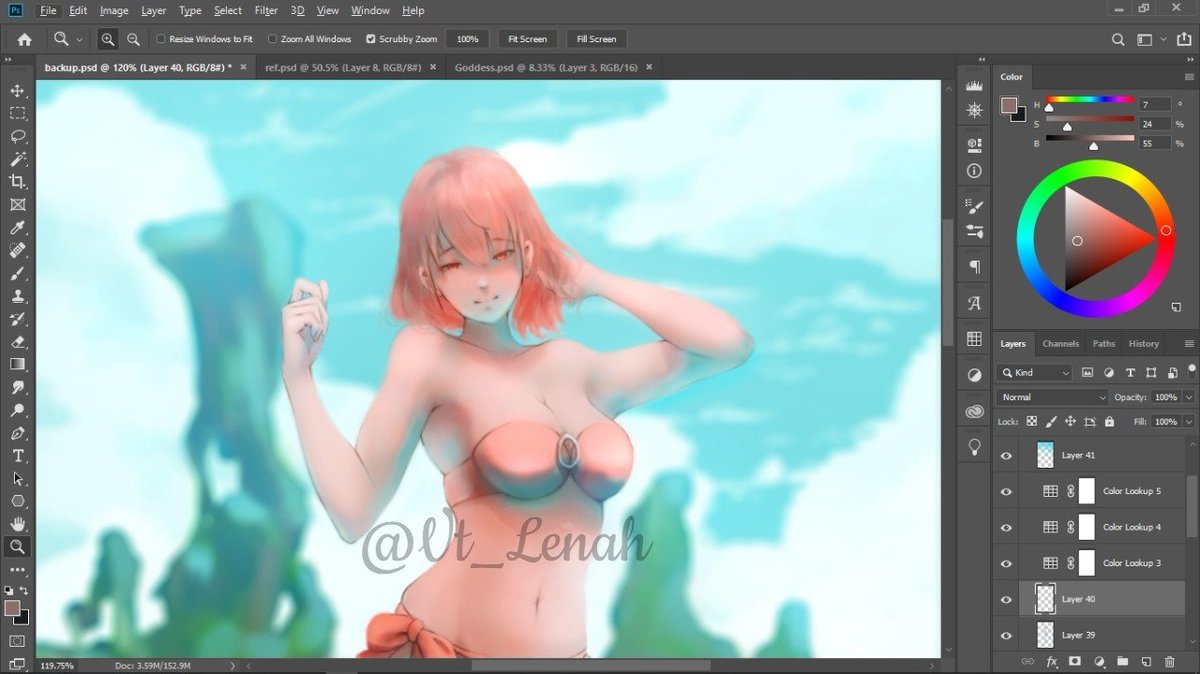Choose the Zoom In mode icon
The height and width of the screenshot is (674, 1200).
point(107,39)
